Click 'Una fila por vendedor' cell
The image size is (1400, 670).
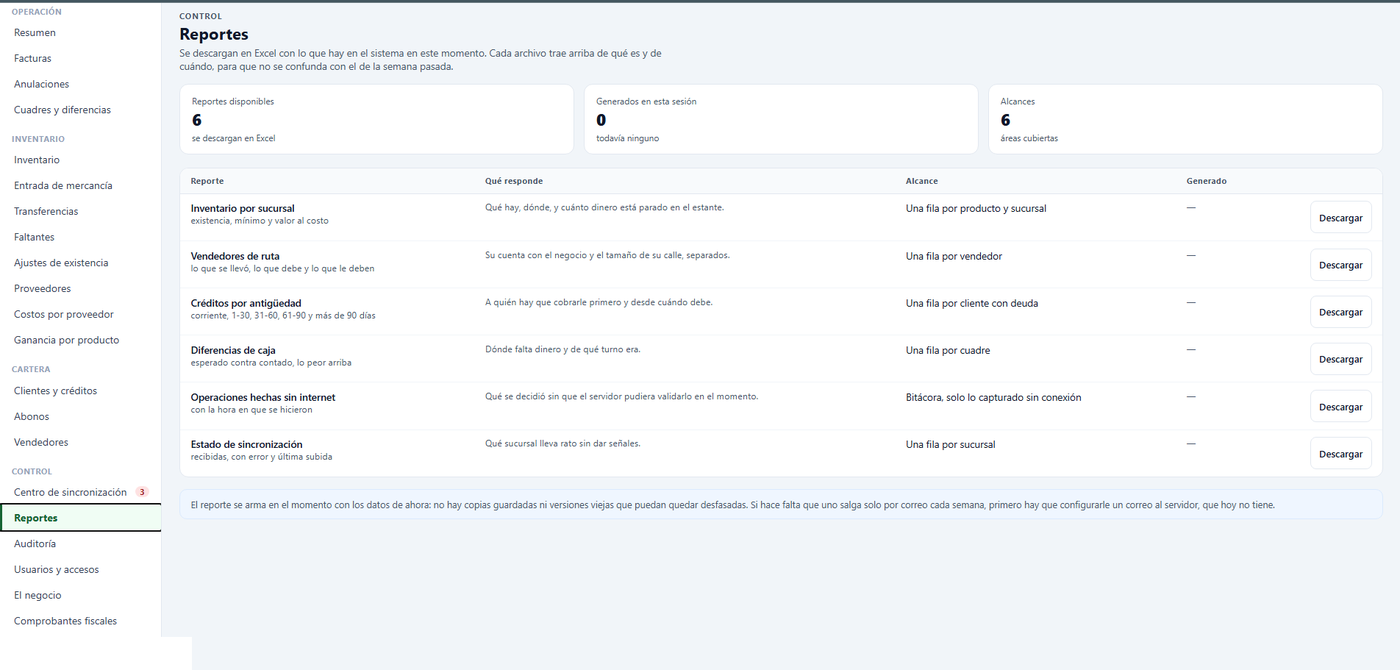click(x=954, y=256)
